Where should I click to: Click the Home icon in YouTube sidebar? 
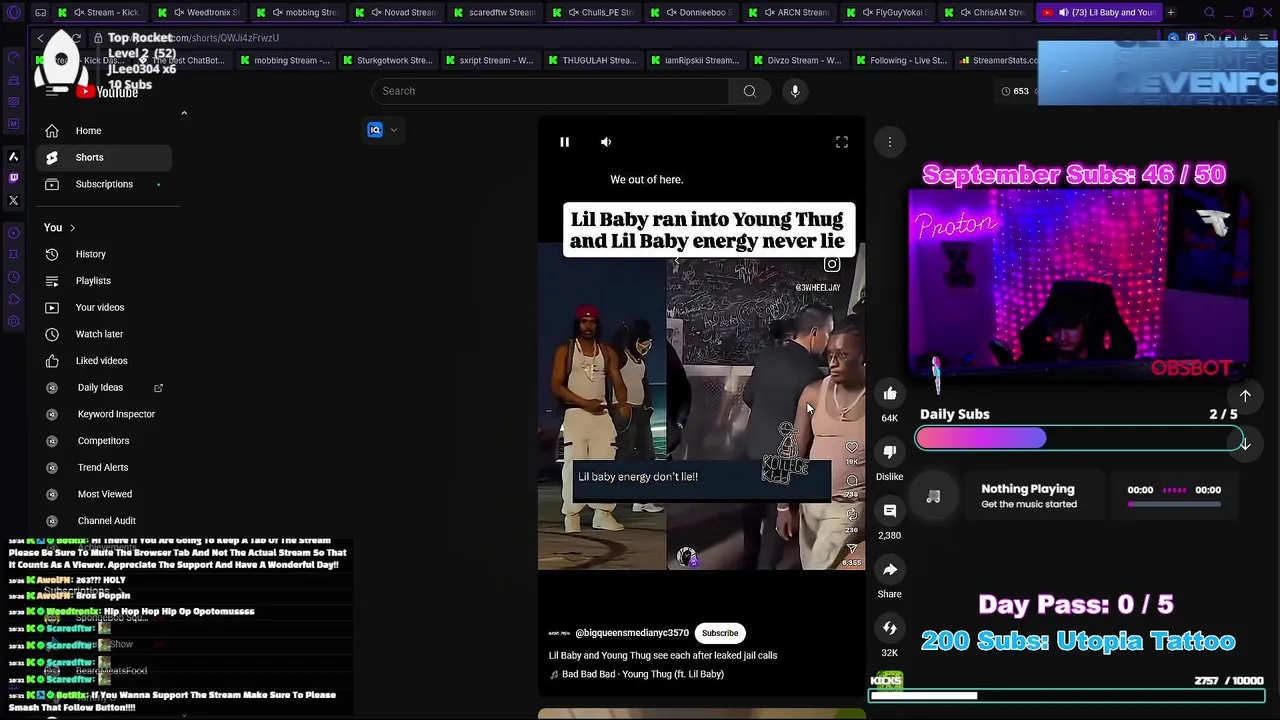point(52,131)
